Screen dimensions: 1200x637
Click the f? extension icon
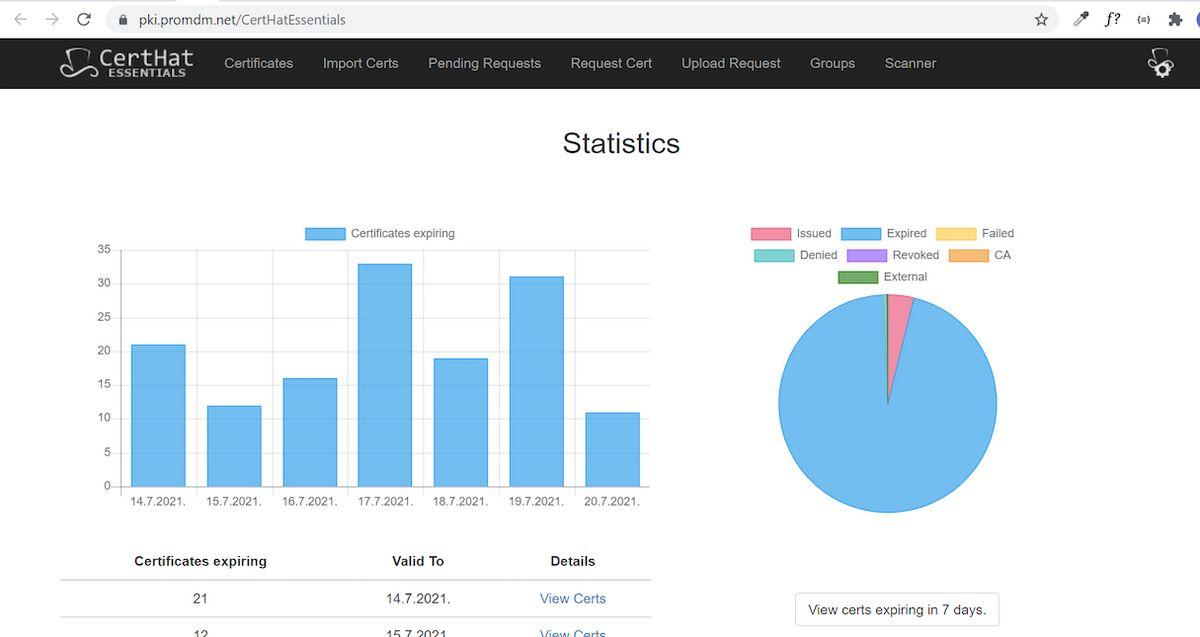pyautogui.click(x=1112, y=19)
